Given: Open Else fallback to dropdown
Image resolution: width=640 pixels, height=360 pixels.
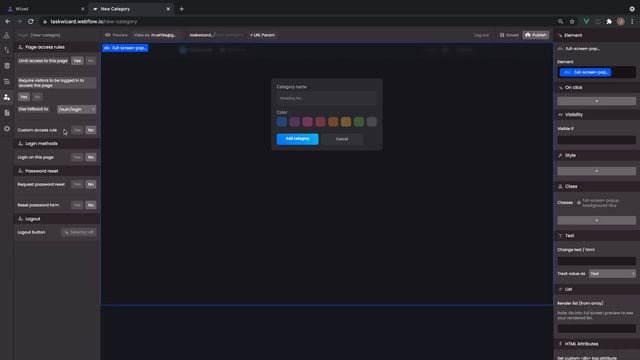Looking at the screenshot, I should tap(76, 109).
